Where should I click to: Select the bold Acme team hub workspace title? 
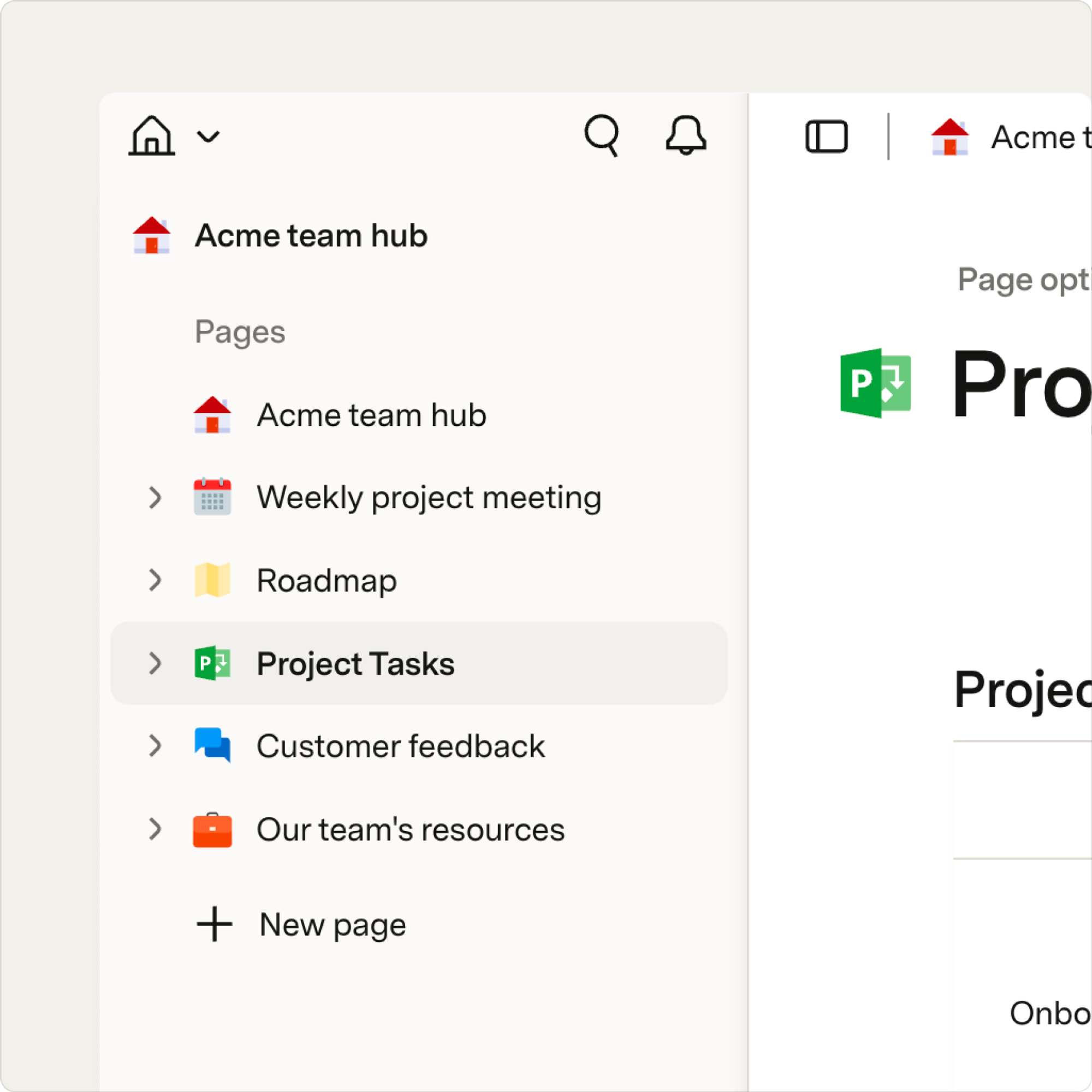click(311, 235)
